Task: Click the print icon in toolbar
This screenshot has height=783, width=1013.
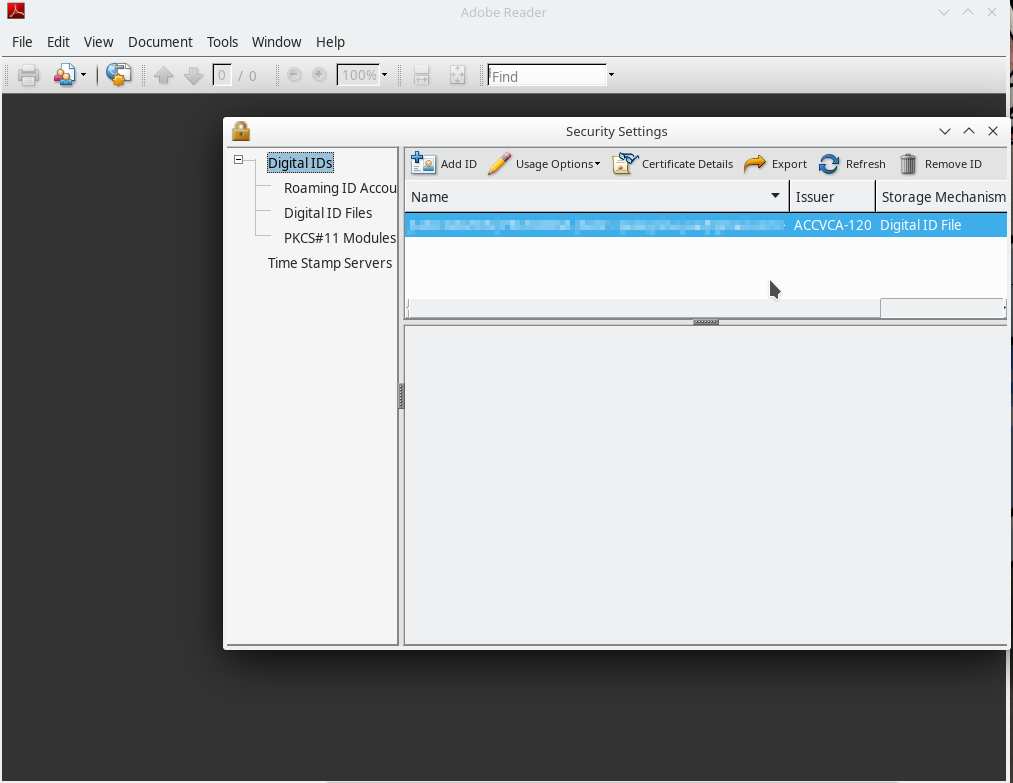Action: pos(28,75)
